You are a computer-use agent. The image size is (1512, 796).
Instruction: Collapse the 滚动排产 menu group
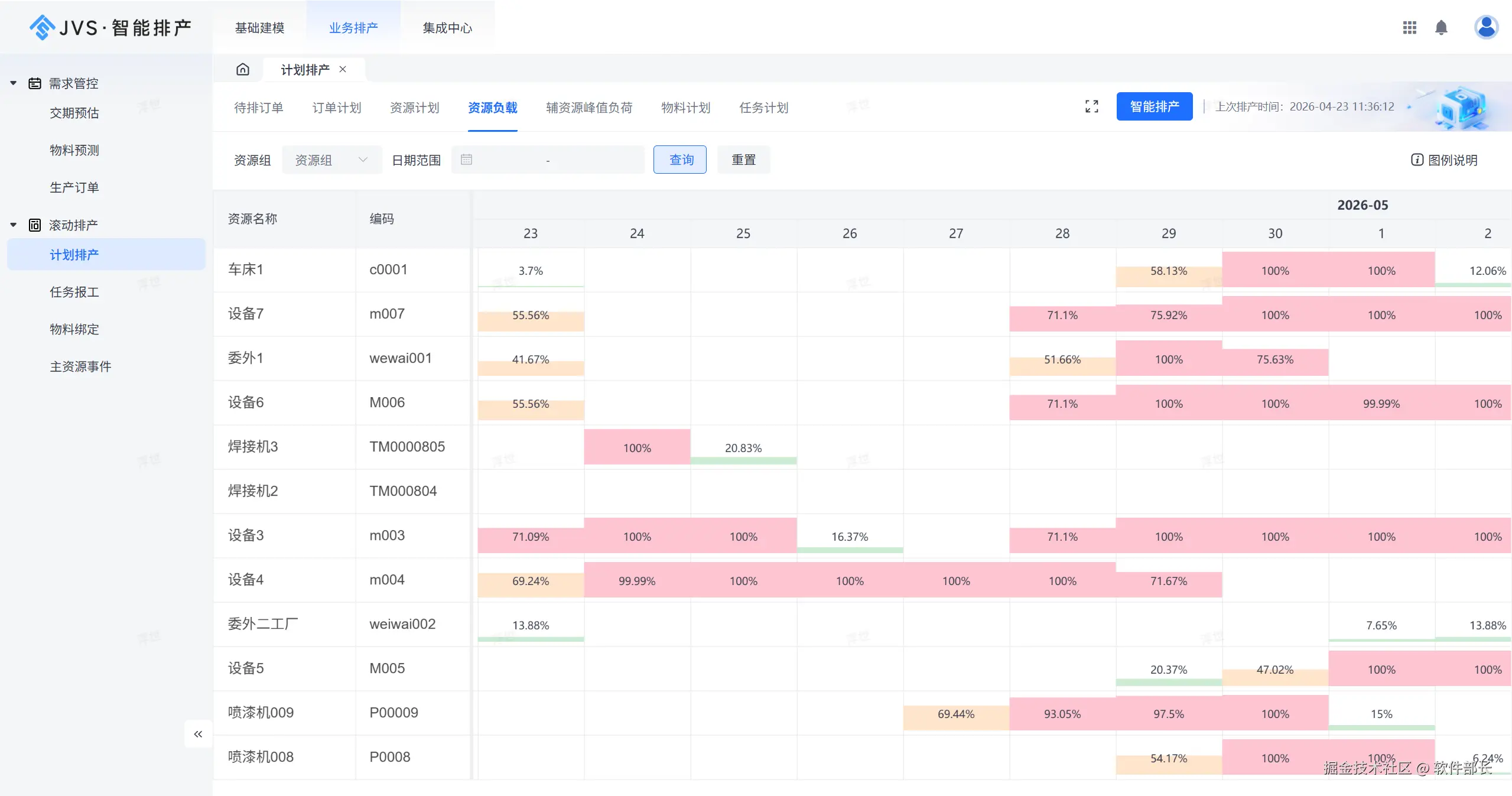click(14, 225)
